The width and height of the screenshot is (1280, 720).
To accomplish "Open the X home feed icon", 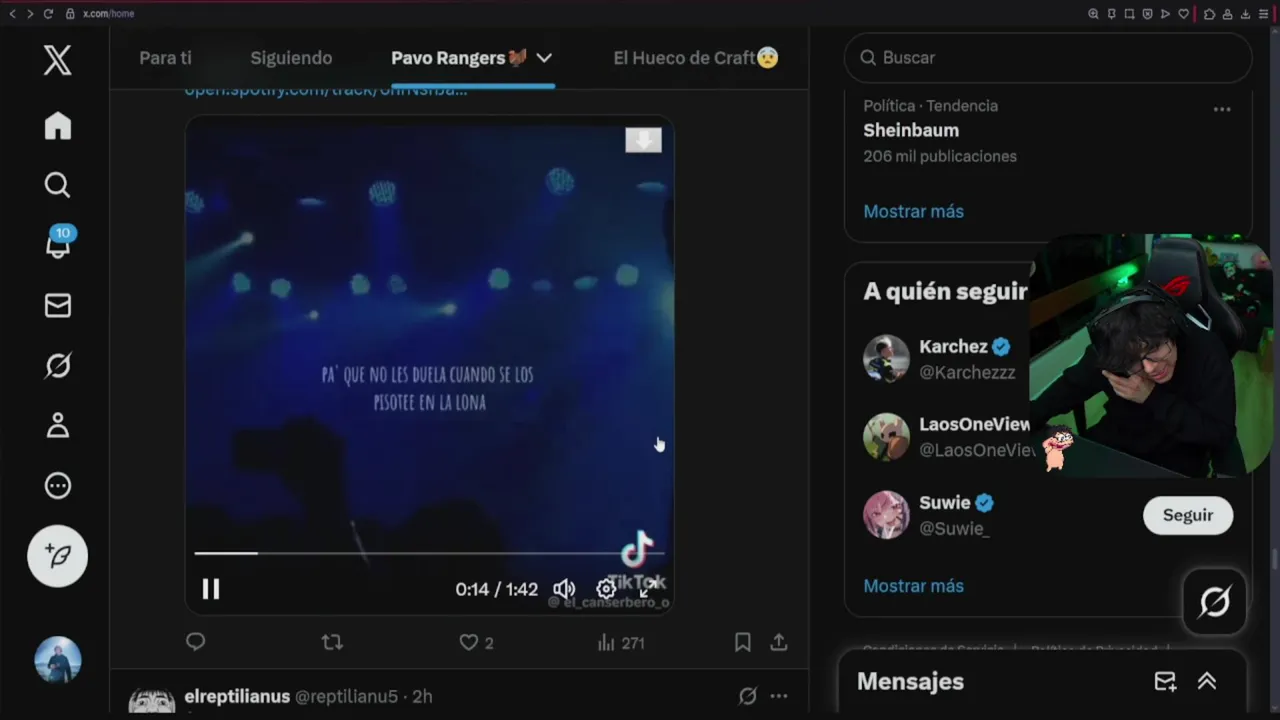I will tap(57, 126).
